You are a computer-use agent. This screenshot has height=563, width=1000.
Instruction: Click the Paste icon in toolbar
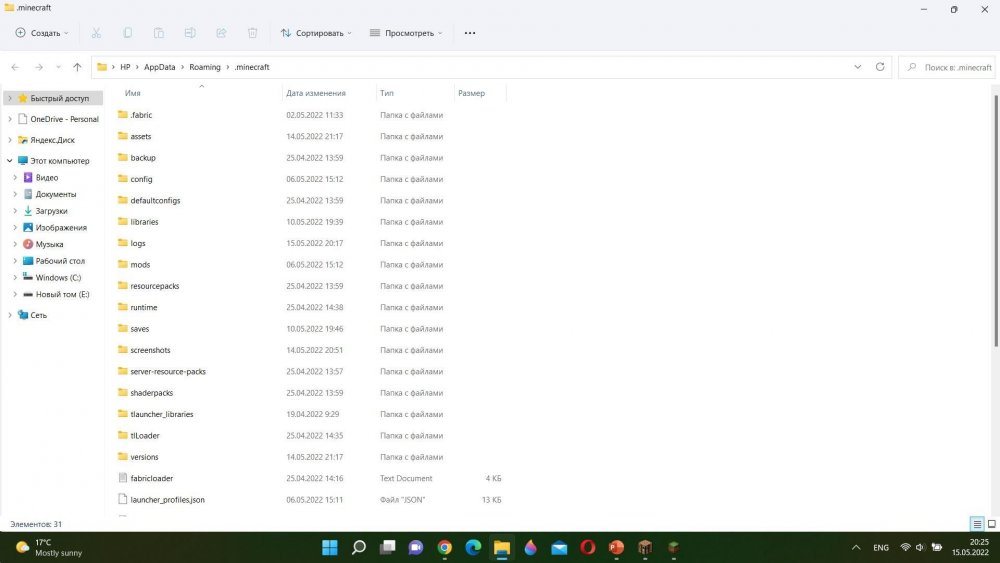coord(159,33)
